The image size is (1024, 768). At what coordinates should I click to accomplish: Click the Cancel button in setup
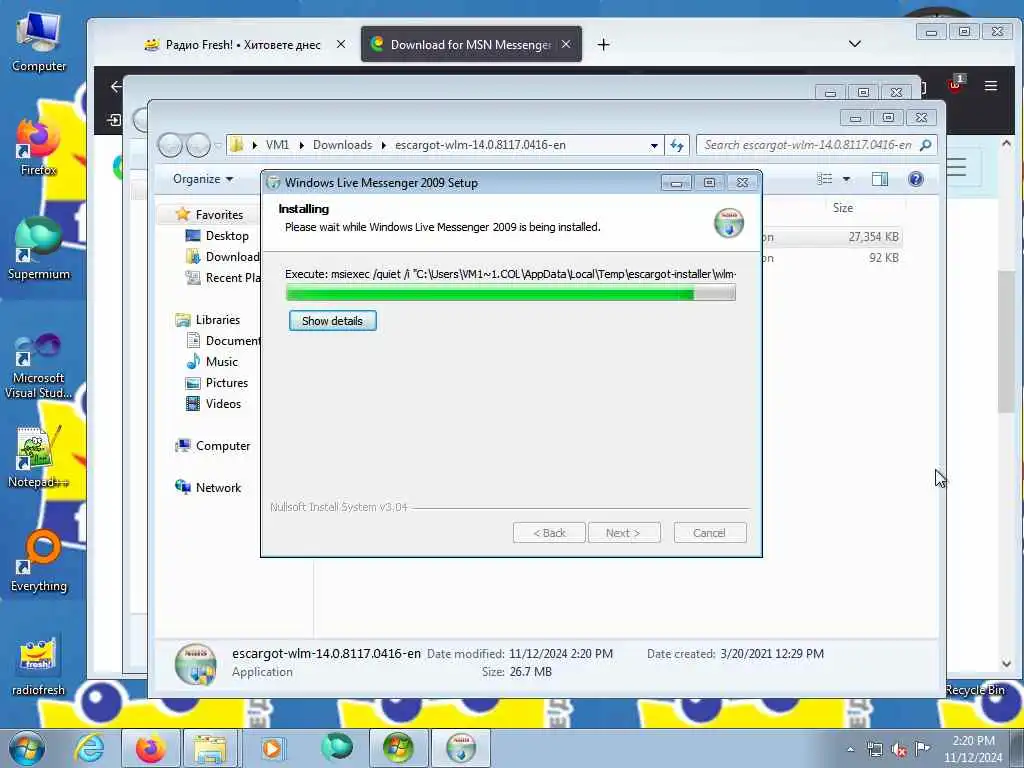pyautogui.click(x=709, y=533)
